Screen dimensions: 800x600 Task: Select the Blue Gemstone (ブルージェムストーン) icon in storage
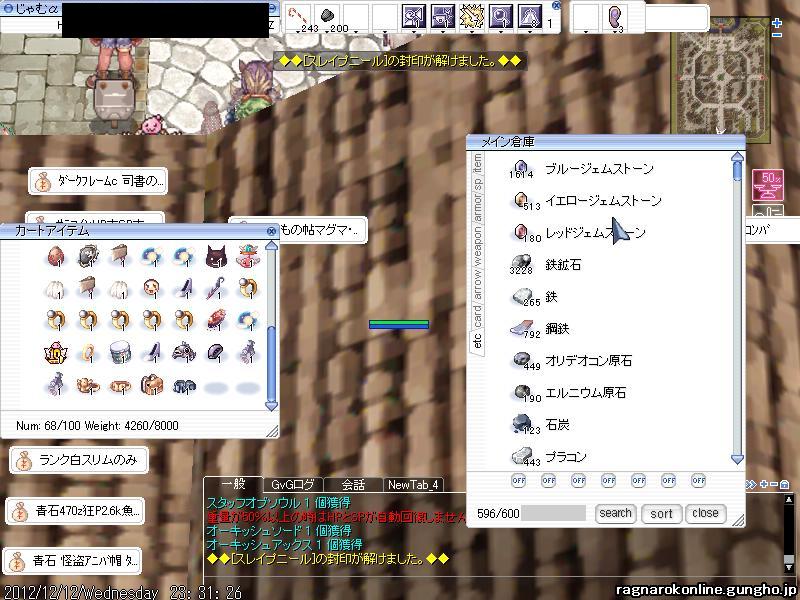point(521,167)
